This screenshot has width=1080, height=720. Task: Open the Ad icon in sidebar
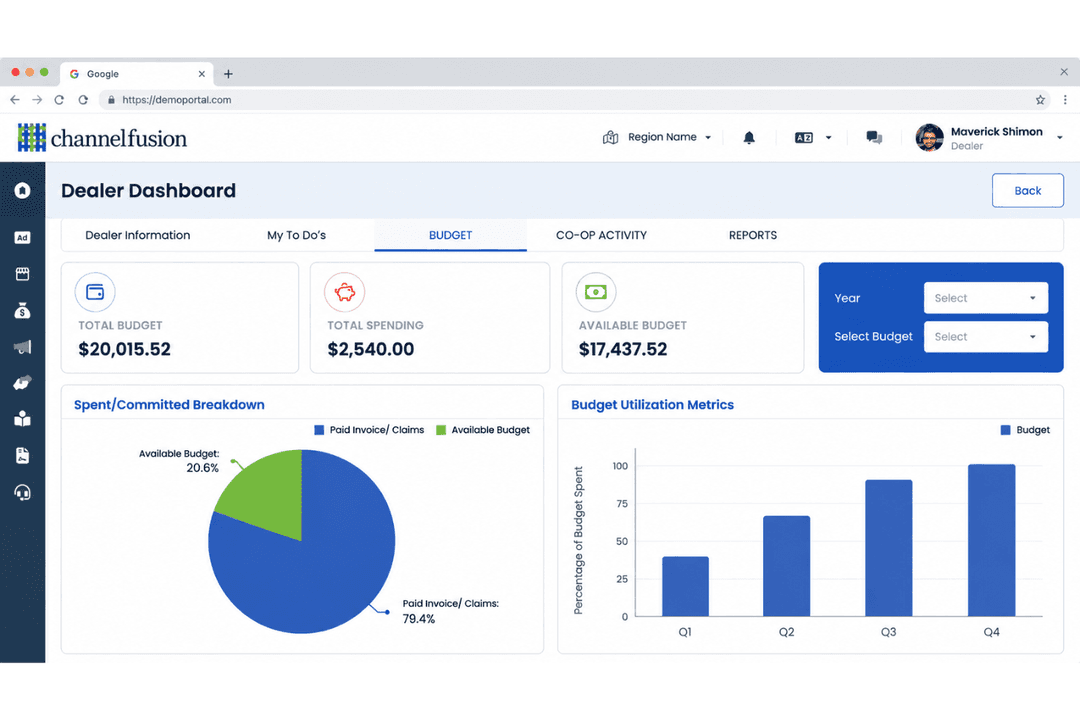22,238
